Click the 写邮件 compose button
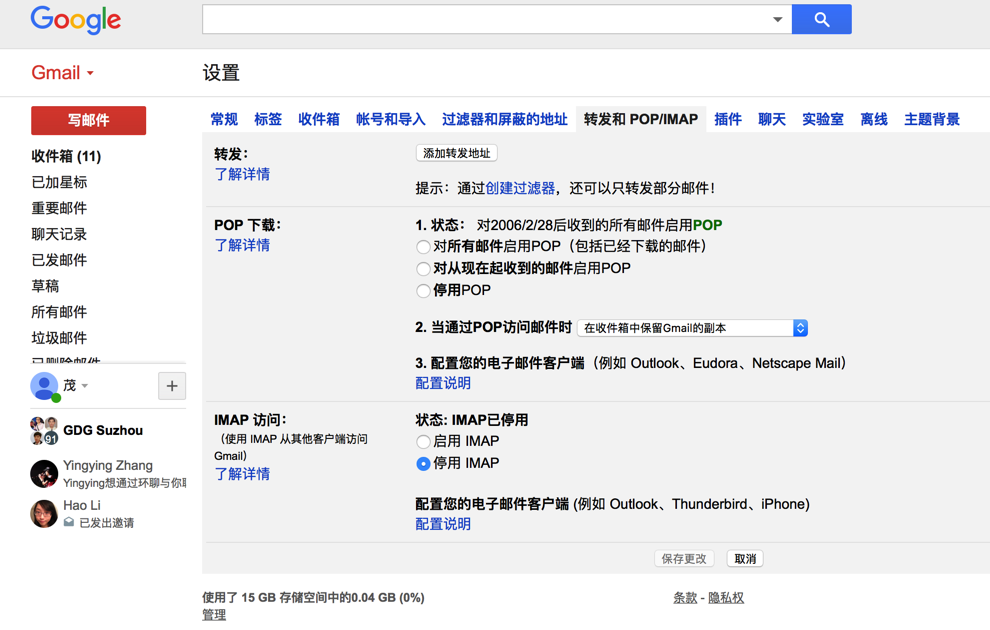Screen dimensions: 990x630 [88, 120]
